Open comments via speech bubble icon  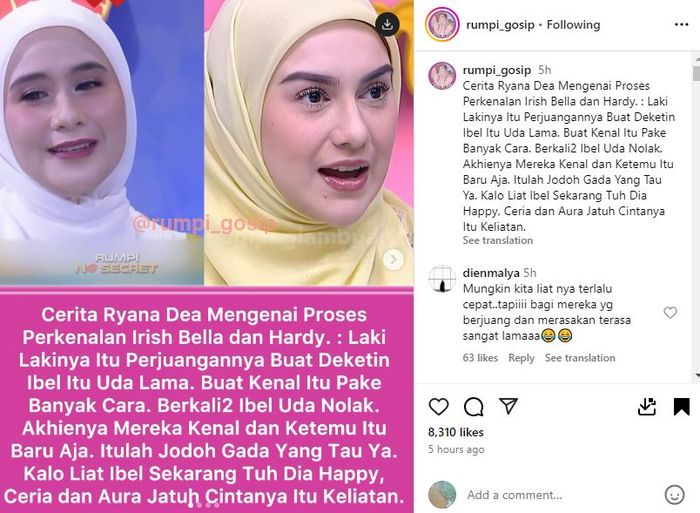[x=473, y=406]
